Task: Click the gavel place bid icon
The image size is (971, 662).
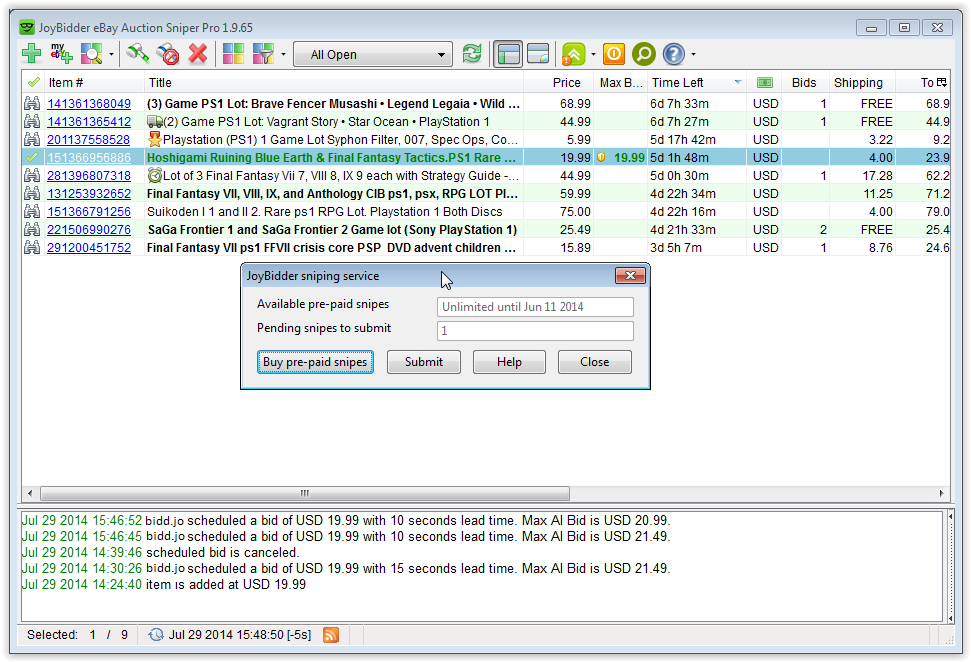Action: [x=138, y=54]
